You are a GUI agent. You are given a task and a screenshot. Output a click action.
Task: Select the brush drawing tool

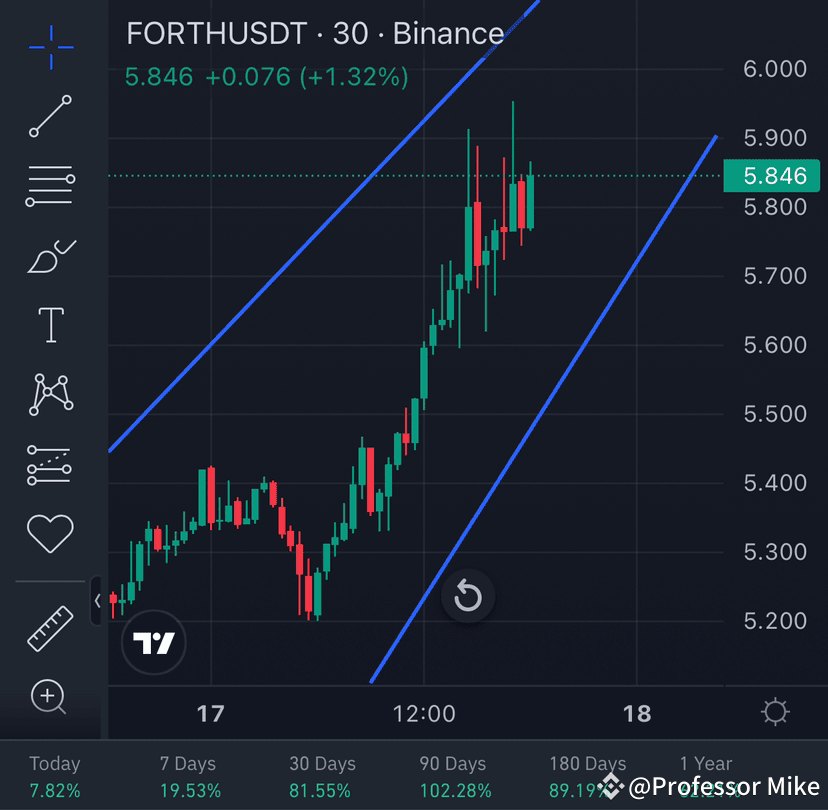pos(50,255)
